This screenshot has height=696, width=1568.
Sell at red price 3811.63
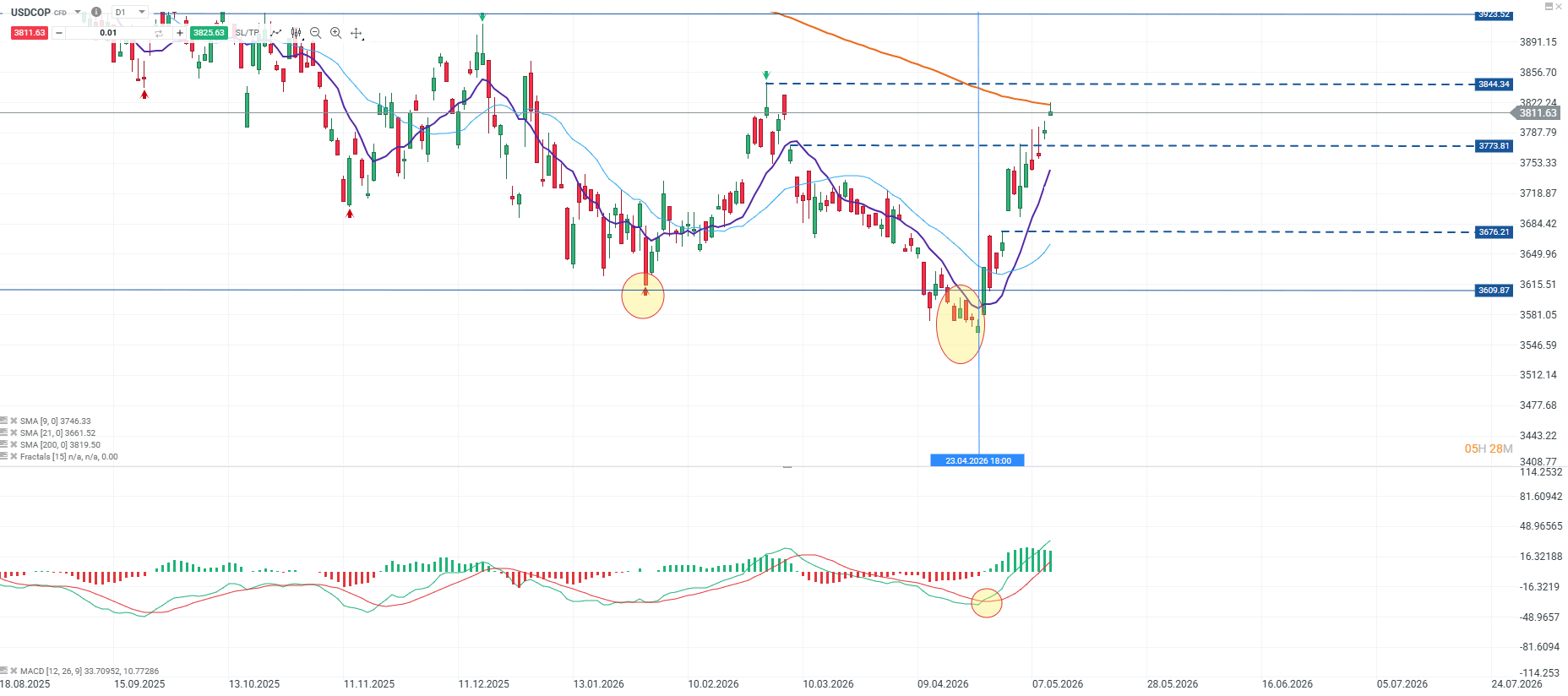[29, 33]
